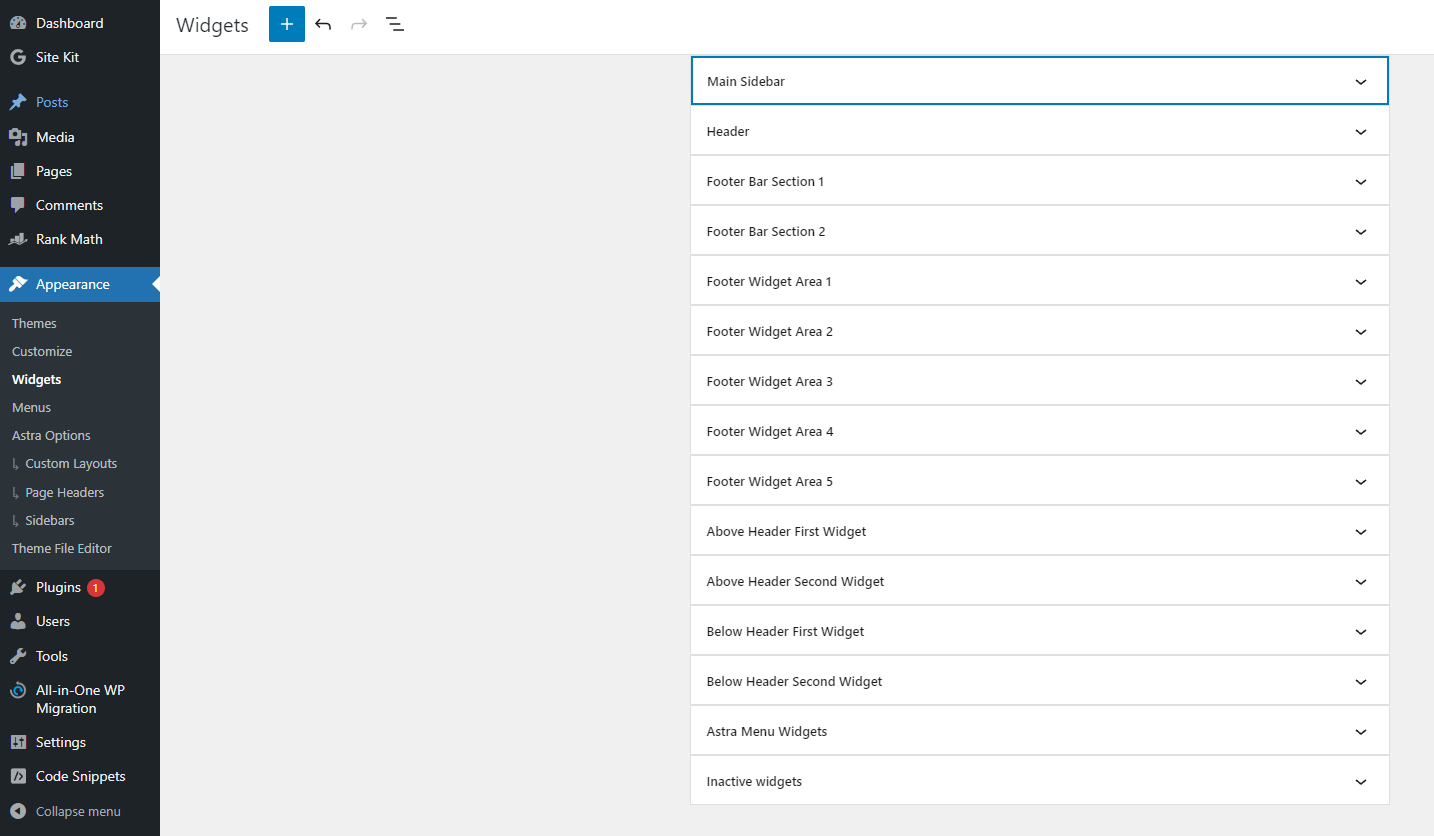Open the Document Overview list view icon

pos(394,23)
